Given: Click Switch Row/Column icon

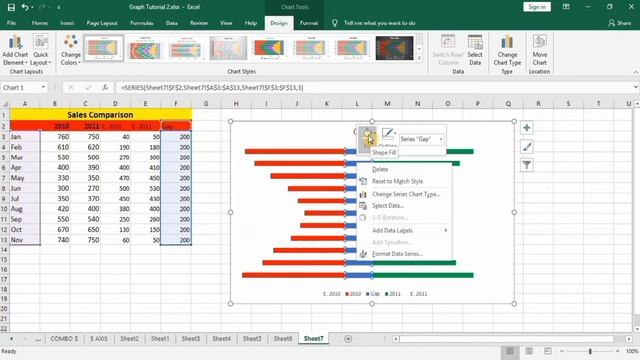Looking at the screenshot, I should coord(448,50).
